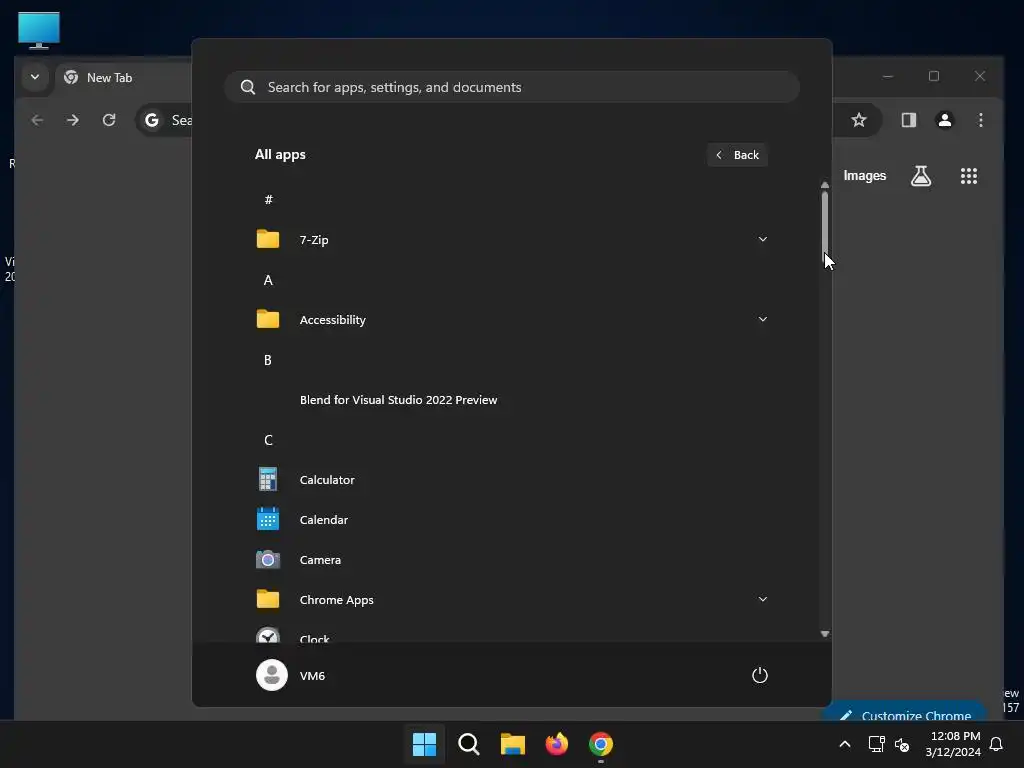Bookmark this tab with star icon in Chrome
This screenshot has width=1024, height=768.
click(859, 120)
